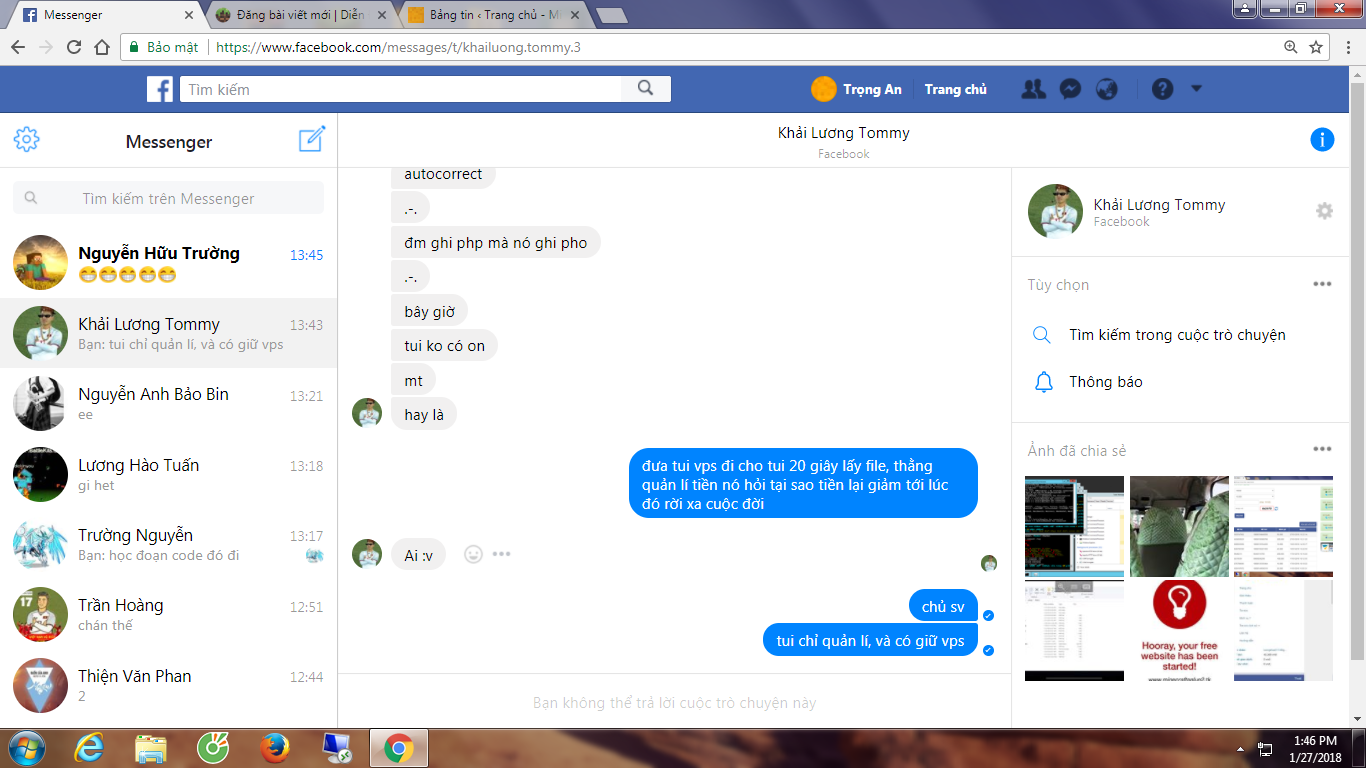Open the Remote Desktop taskbar icon
This screenshot has height=768, width=1366.
(336, 748)
